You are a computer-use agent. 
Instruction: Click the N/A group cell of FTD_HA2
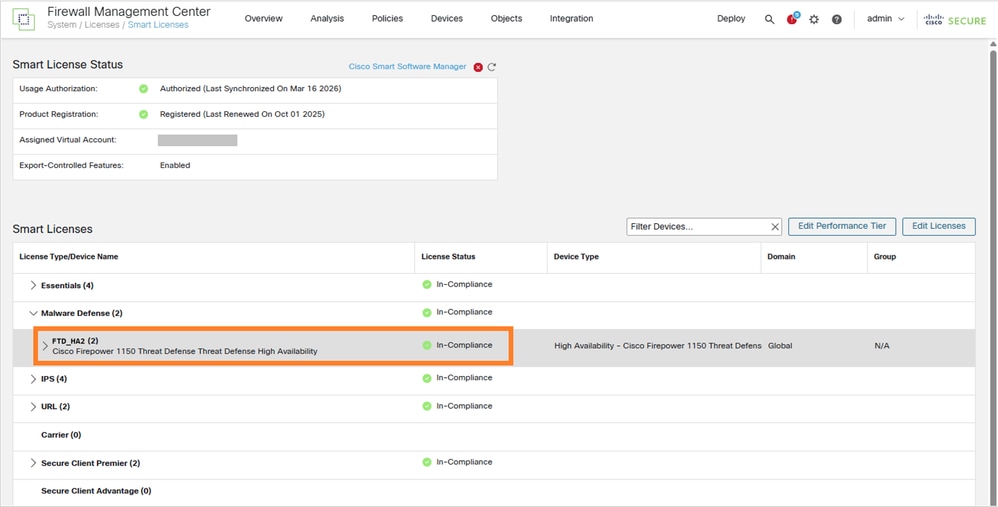[x=882, y=346]
